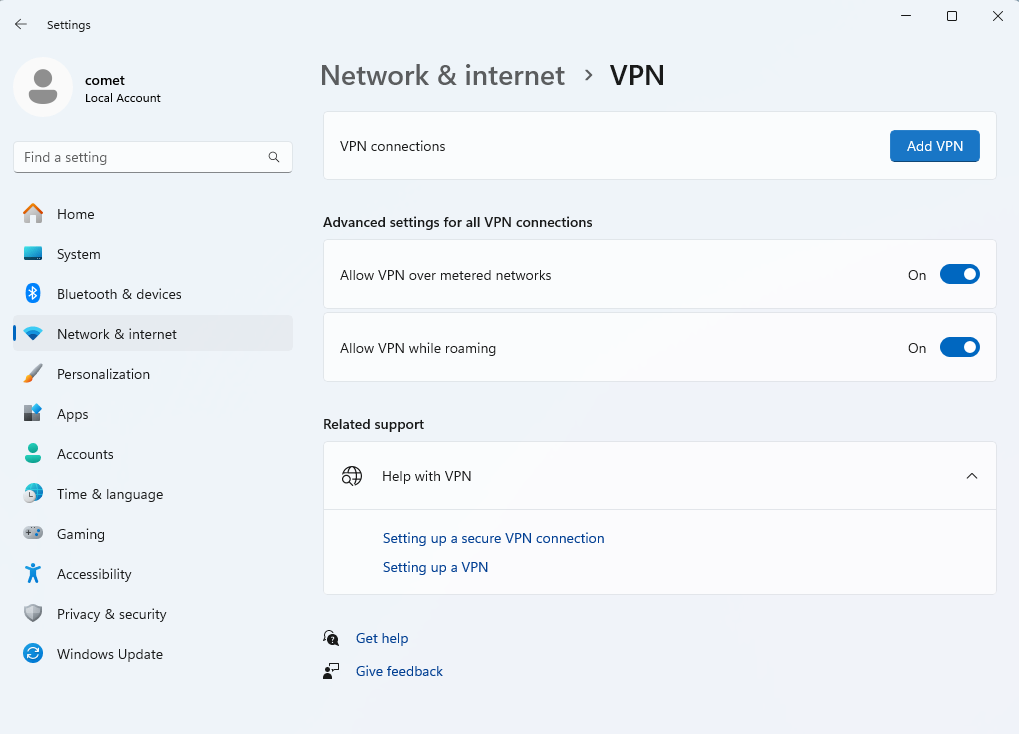This screenshot has height=734, width=1019.
Task: Click the breadcrumb chevron before VPN
Action: [x=588, y=75]
